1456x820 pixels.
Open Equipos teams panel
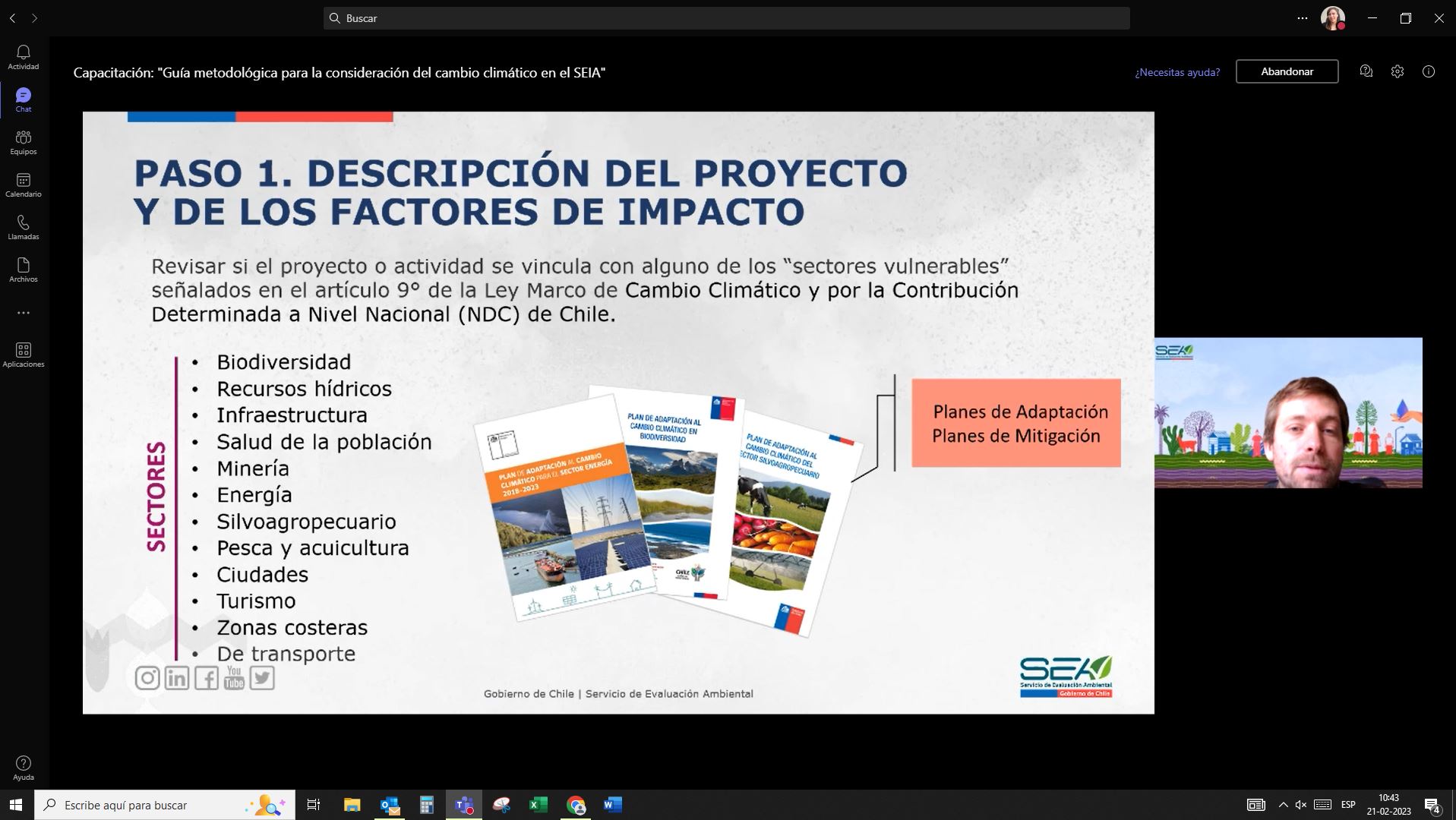point(24,142)
